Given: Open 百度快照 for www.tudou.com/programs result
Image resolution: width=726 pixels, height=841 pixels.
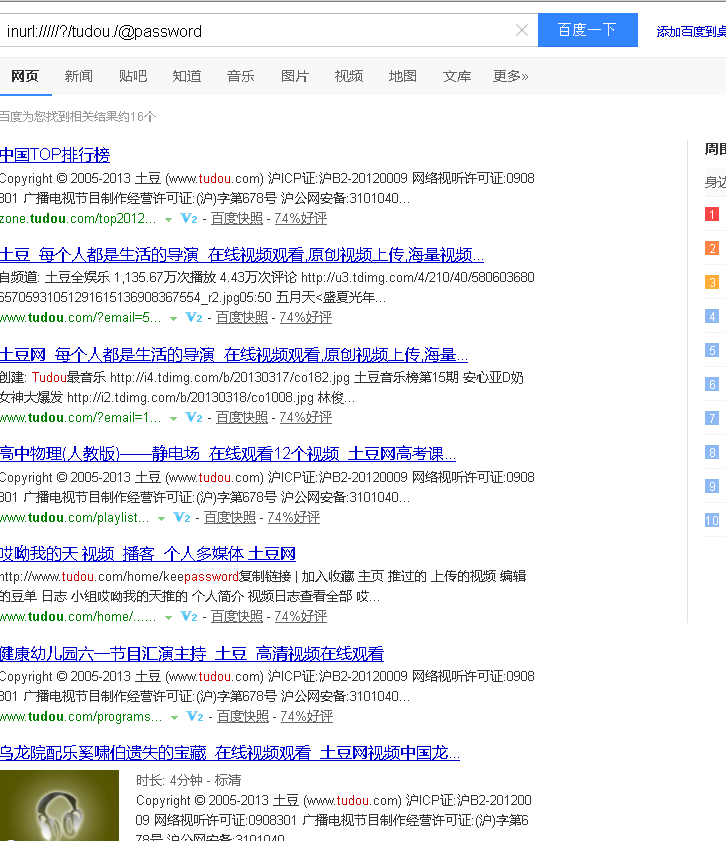Looking at the screenshot, I should tap(243, 717).
